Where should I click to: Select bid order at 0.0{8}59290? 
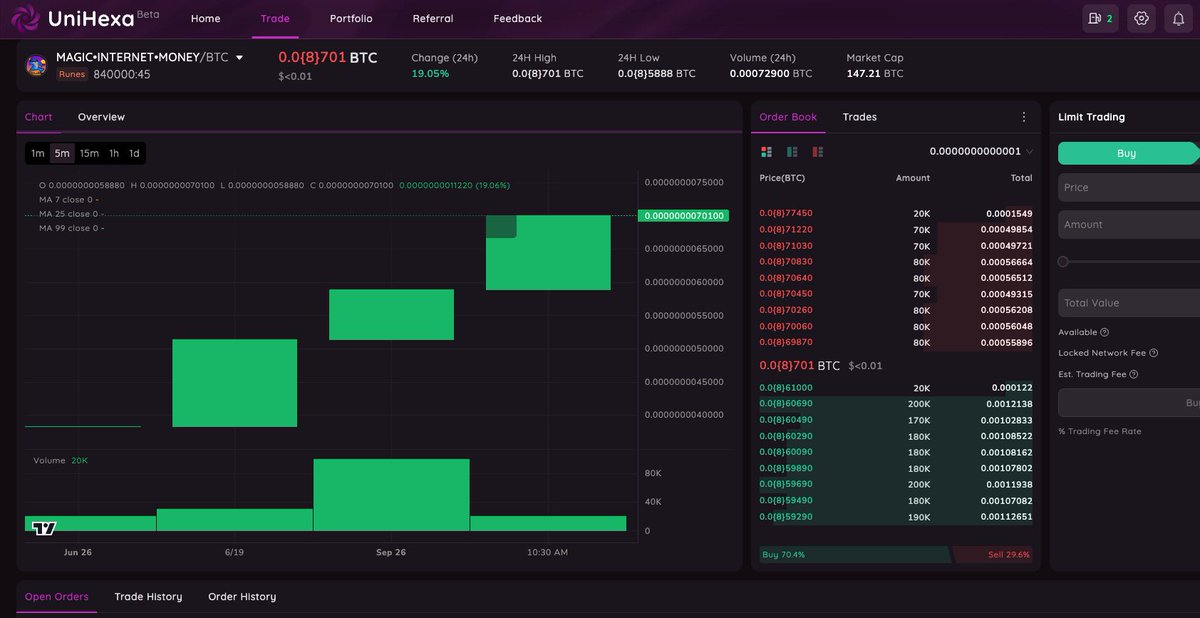pos(896,517)
